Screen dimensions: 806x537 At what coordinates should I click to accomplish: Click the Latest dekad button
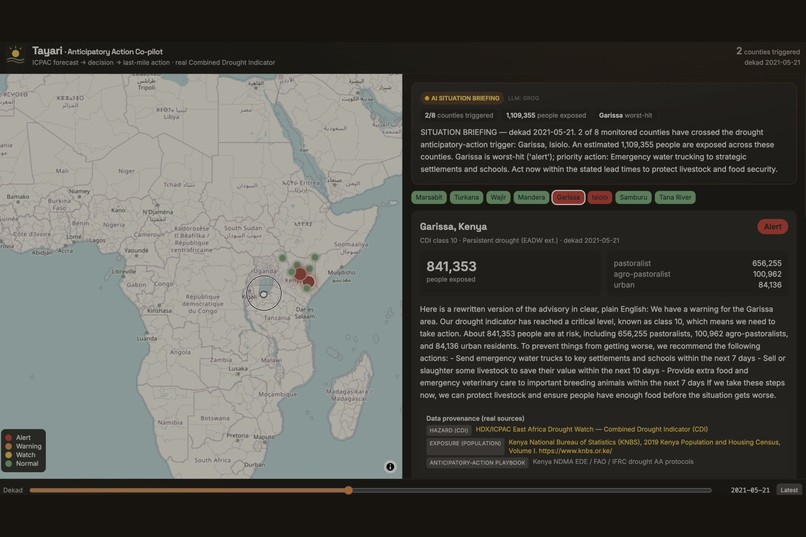tap(789, 490)
